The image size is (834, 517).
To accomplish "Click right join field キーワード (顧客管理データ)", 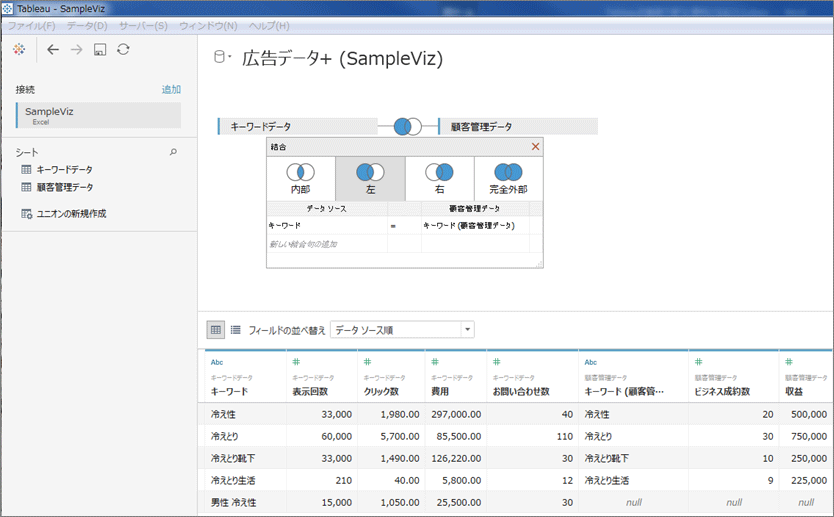I will pyautogui.click(x=476, y=226).
